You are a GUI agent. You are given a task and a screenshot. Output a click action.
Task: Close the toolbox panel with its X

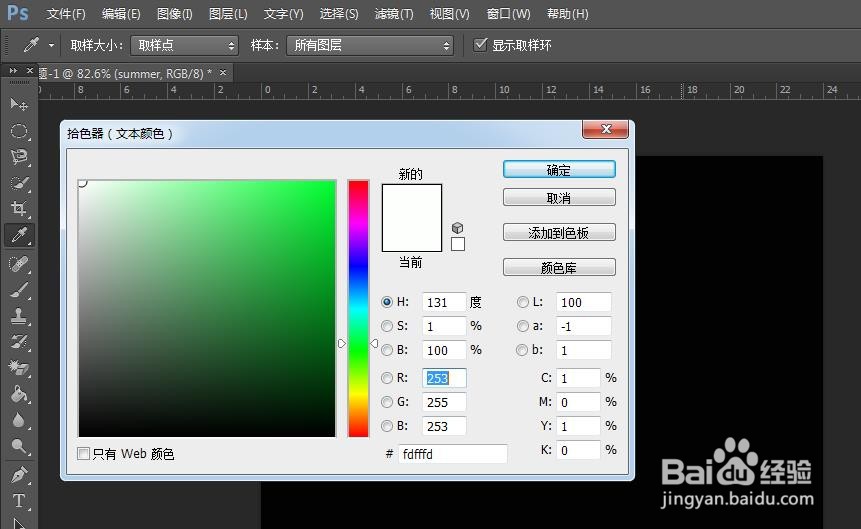click(x=30, y=71)
